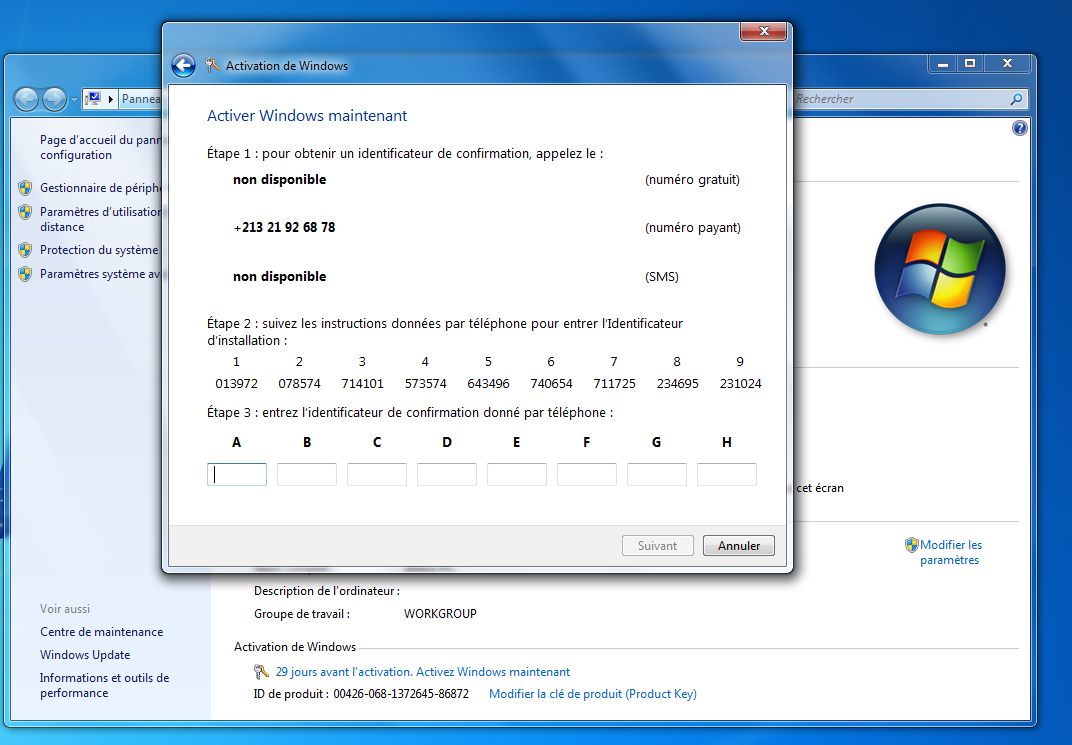
Task: Click installation ID group 740654
Action: pyautogui.click(x=551, y=383)
